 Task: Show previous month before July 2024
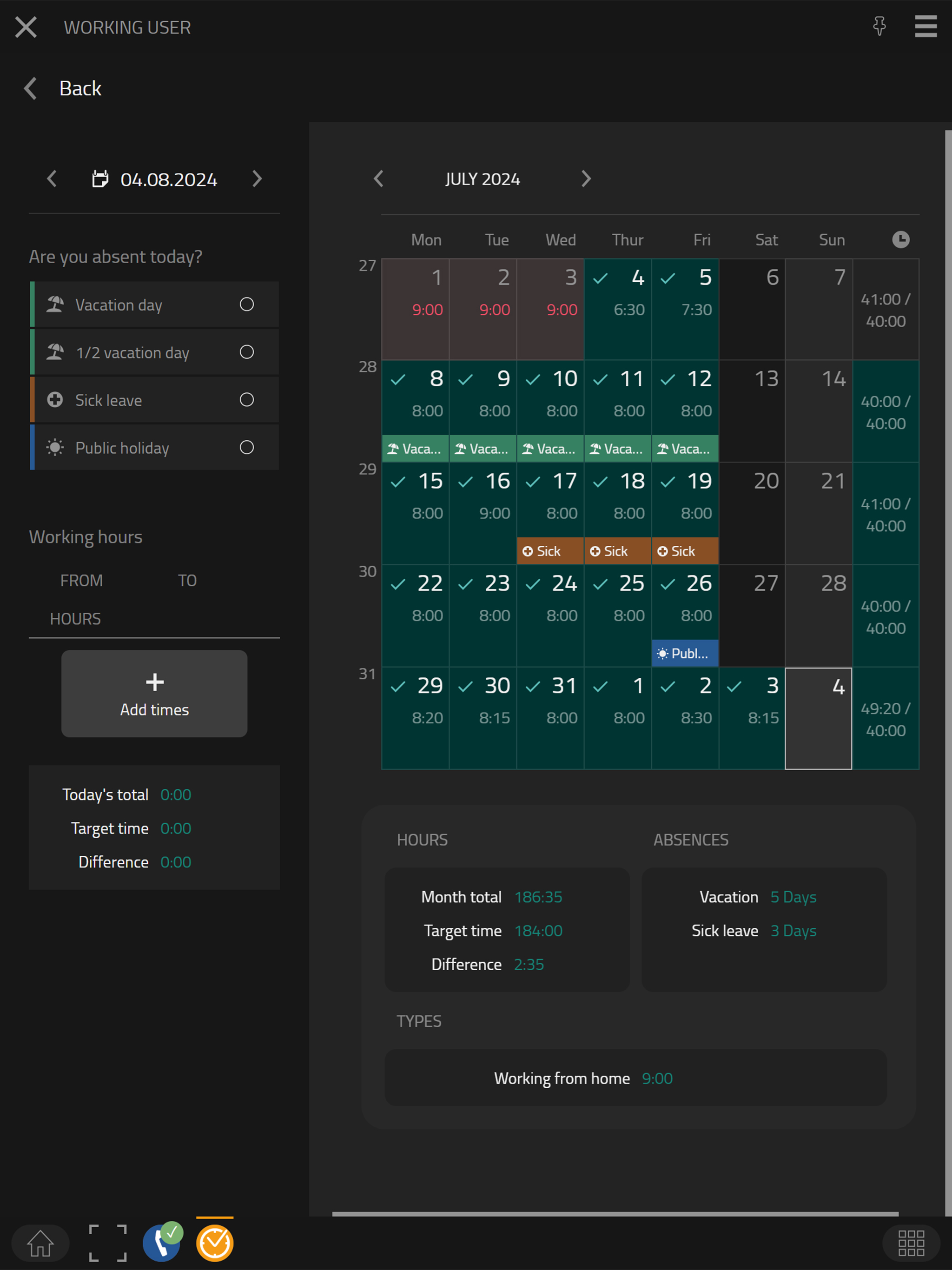[x=378, y=179]
